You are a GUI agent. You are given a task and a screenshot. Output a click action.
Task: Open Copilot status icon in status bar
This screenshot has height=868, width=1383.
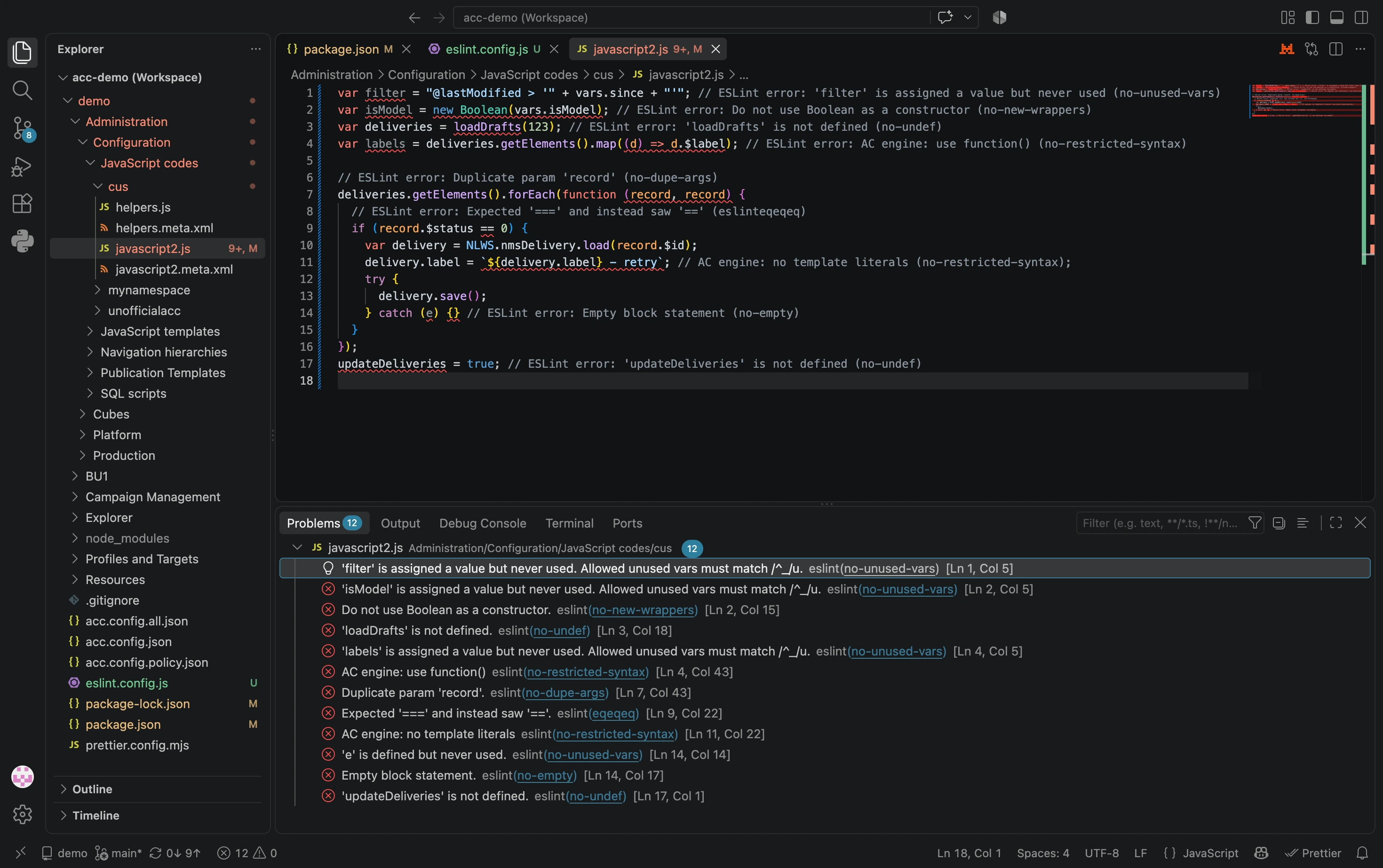tap(1261, 853)
